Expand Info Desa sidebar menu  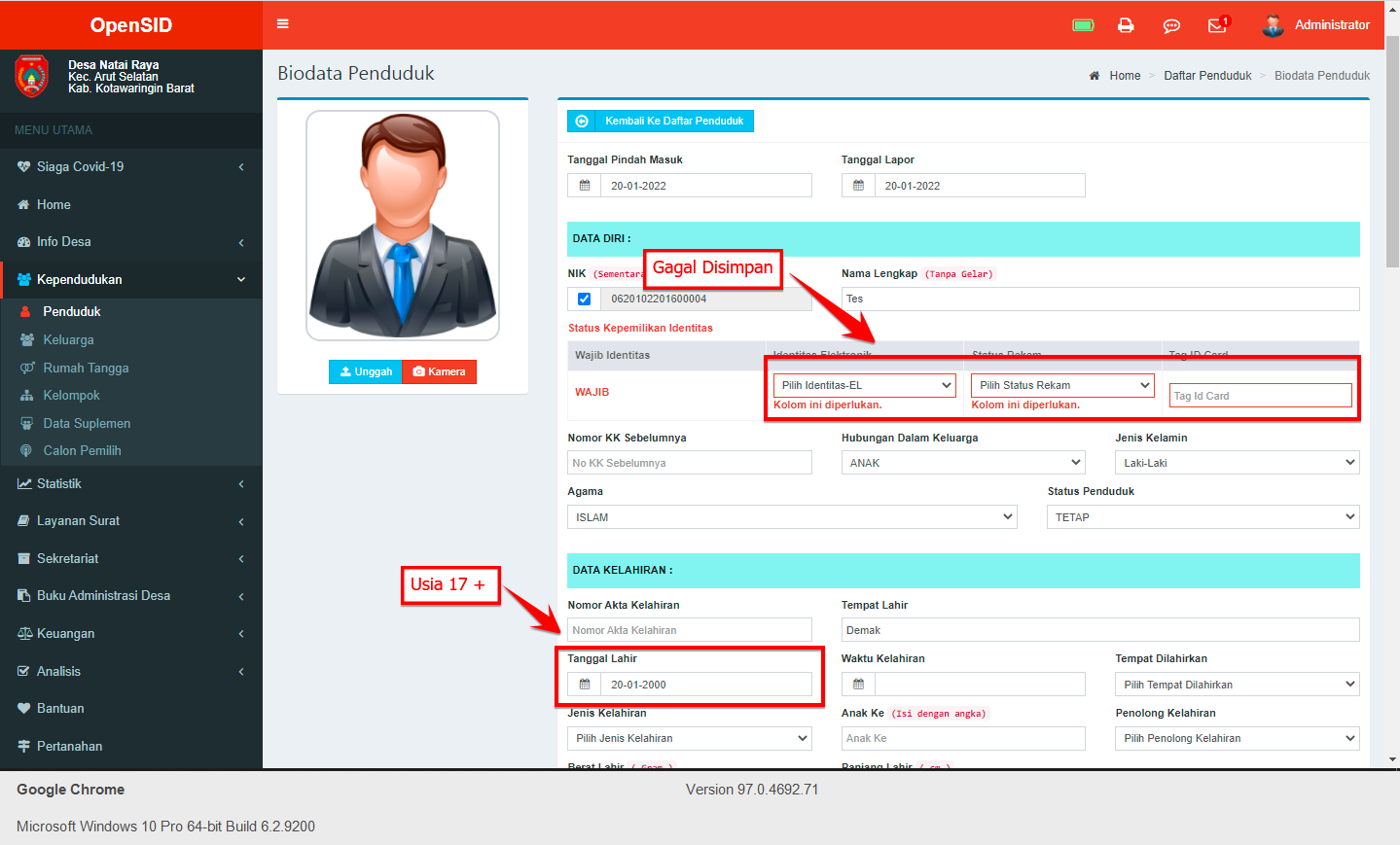pyautogui.click(x=131, y=242)
